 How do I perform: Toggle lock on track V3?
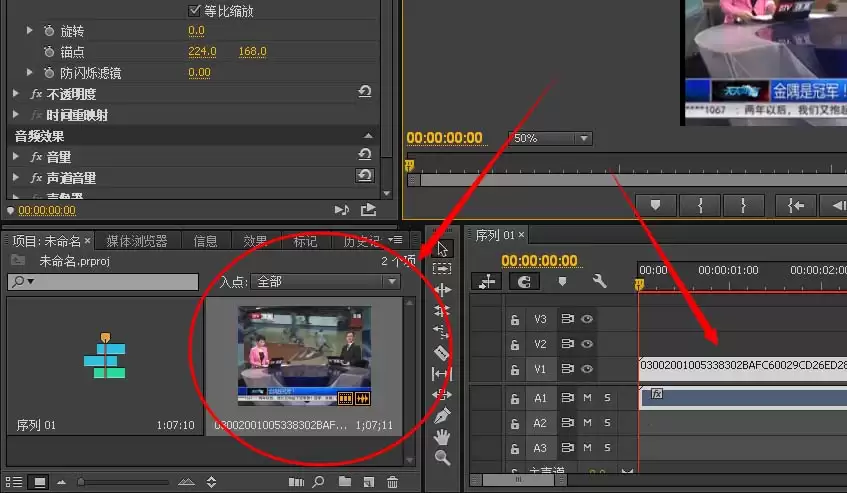[x=515, y=320]
